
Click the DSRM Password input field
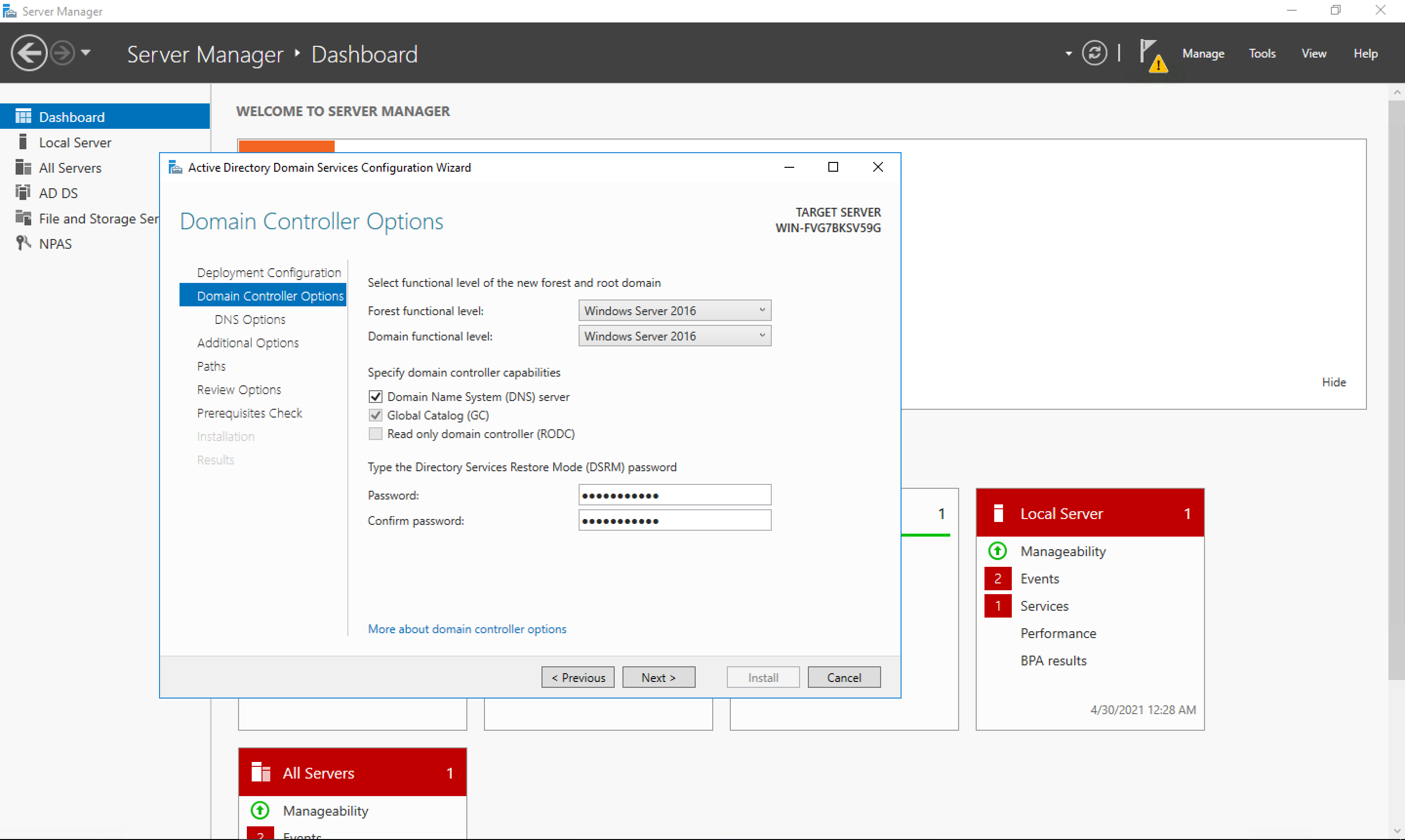tap(674, 495)
